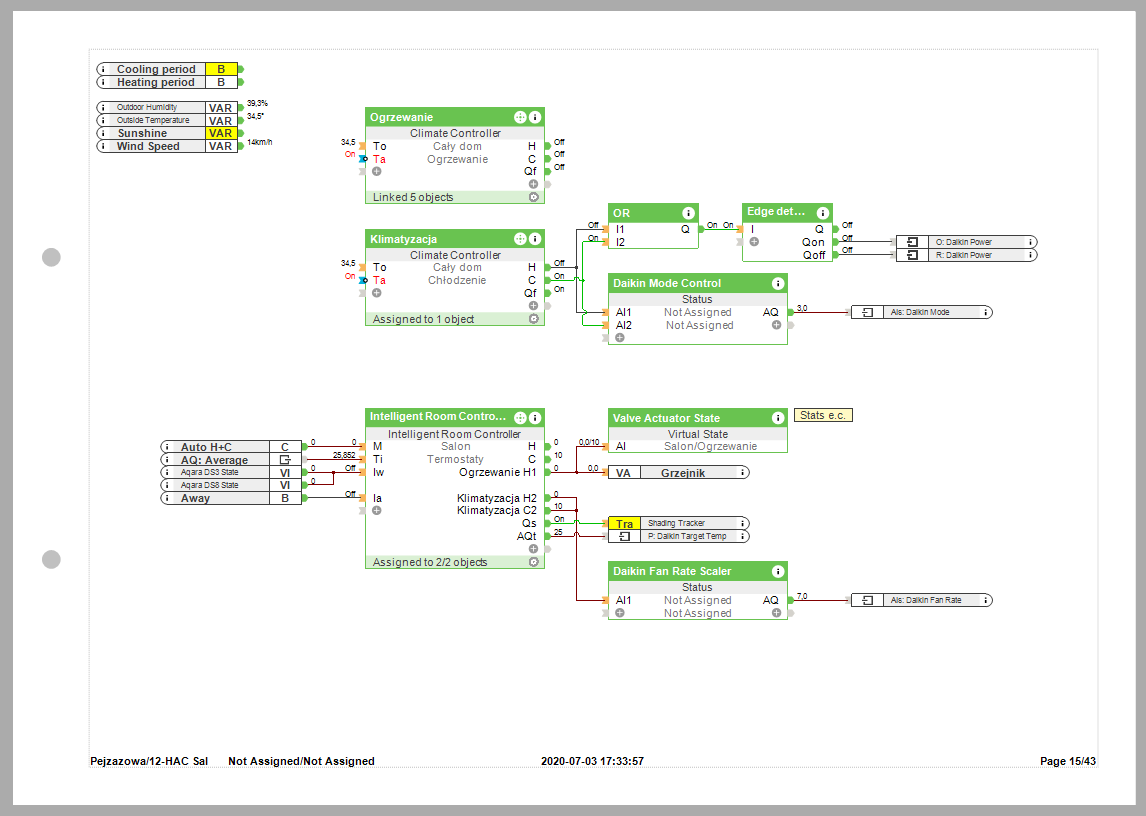Click info icon of Auto H+C input
Viewport: 1146px width, 816px height.
167,447
